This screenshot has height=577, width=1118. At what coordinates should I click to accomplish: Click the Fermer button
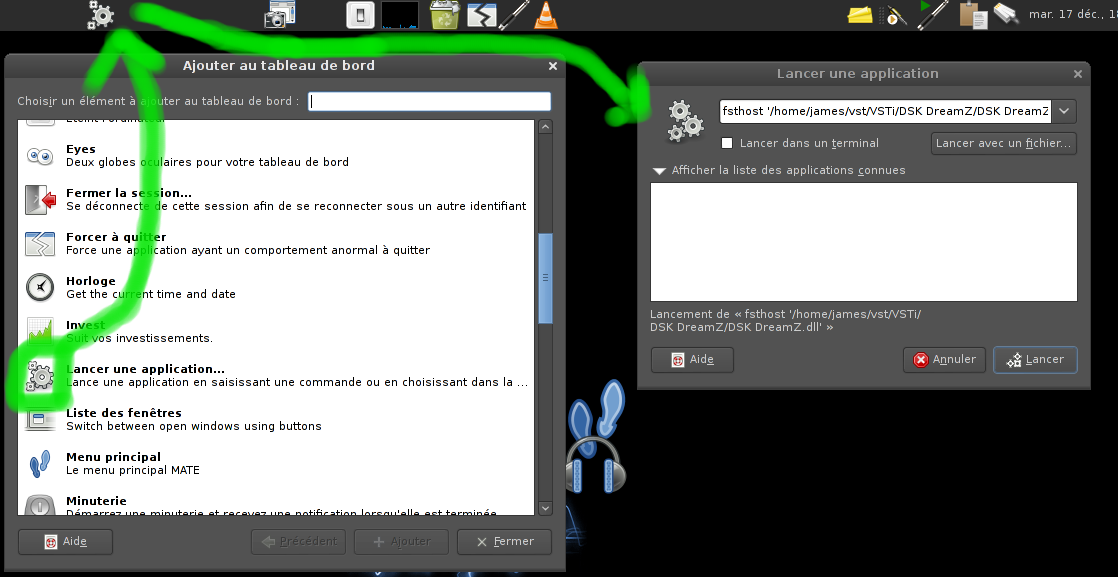tap(504, 541)
